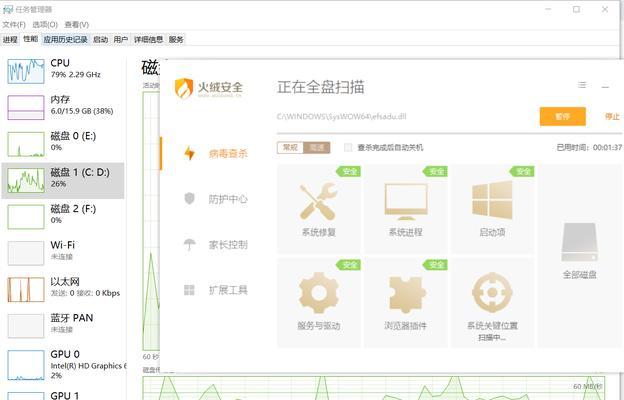Image resolution: width=624 pixels, height=400 pixels.
Task: Click the 安全 badge on 系统修复 card
Action: pos(349,172)
